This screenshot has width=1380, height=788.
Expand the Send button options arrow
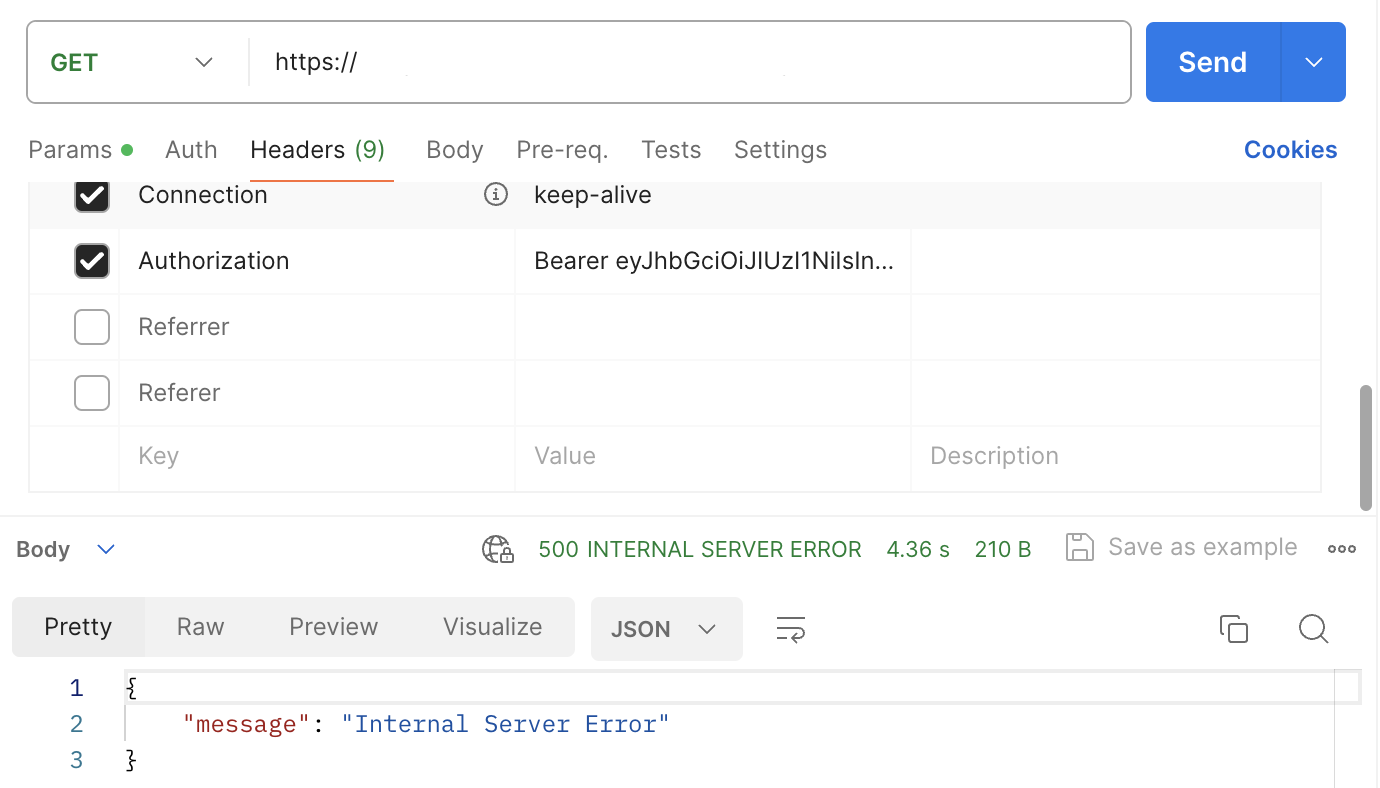click(1314, 62)
